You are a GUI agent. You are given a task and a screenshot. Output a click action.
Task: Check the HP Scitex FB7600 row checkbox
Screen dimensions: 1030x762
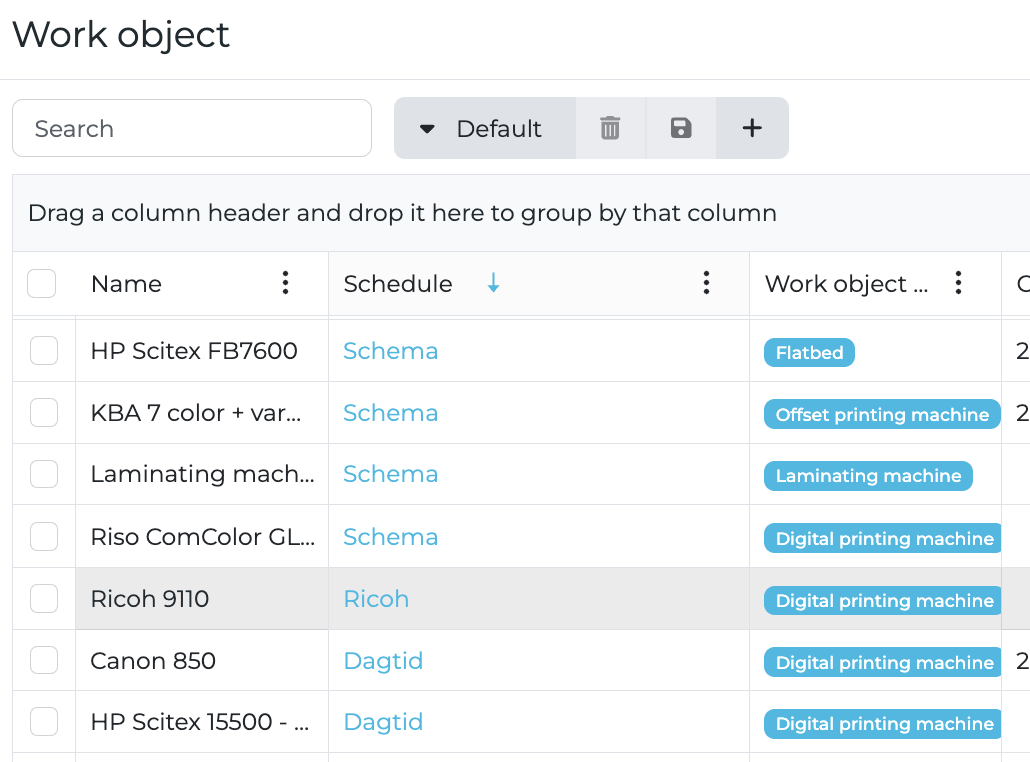click(x=44, y=351)
